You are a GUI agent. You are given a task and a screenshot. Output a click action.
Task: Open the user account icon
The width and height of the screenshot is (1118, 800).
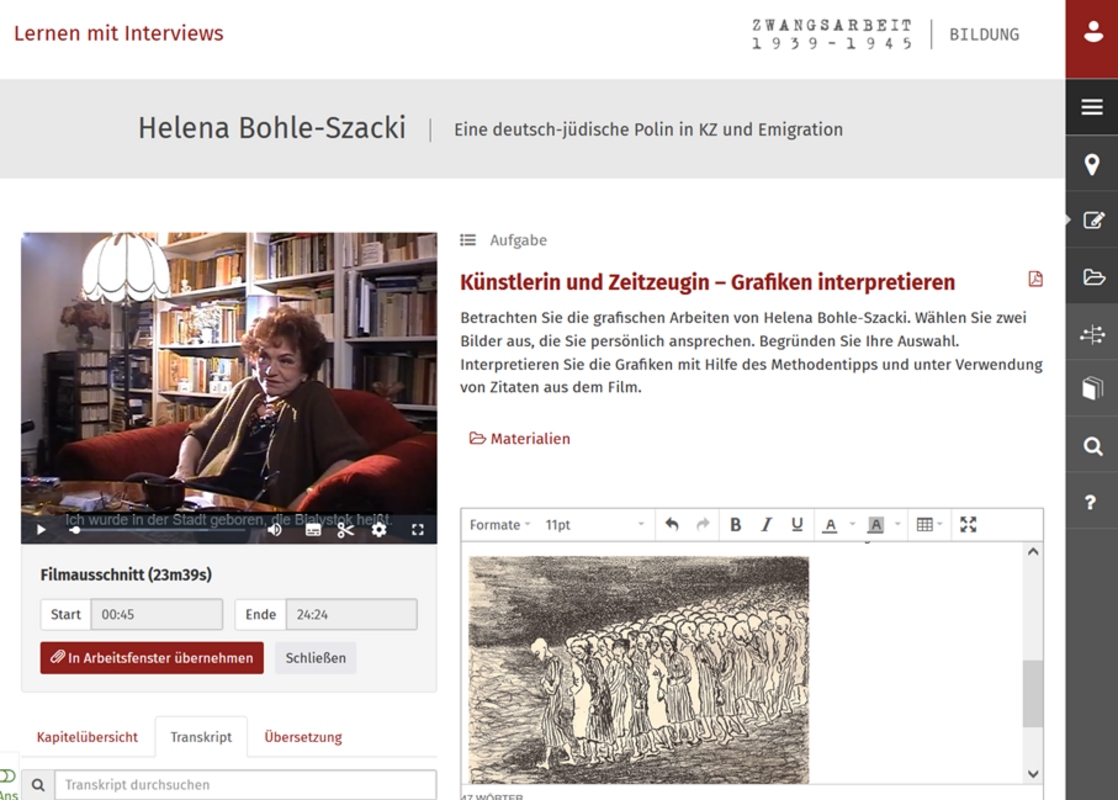click(1091, 33)
